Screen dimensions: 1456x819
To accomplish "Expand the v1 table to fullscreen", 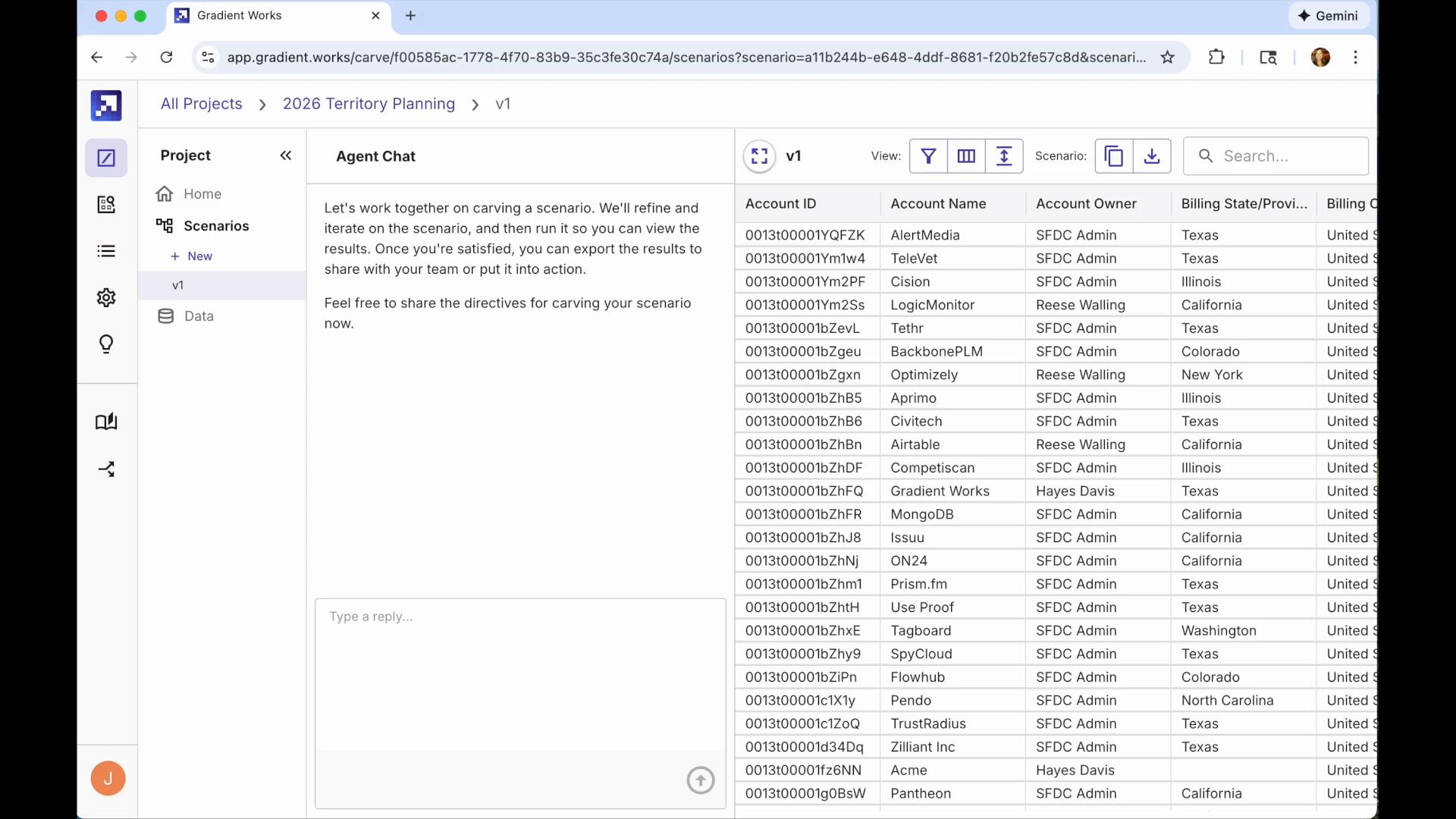I will tap(759, 156).
